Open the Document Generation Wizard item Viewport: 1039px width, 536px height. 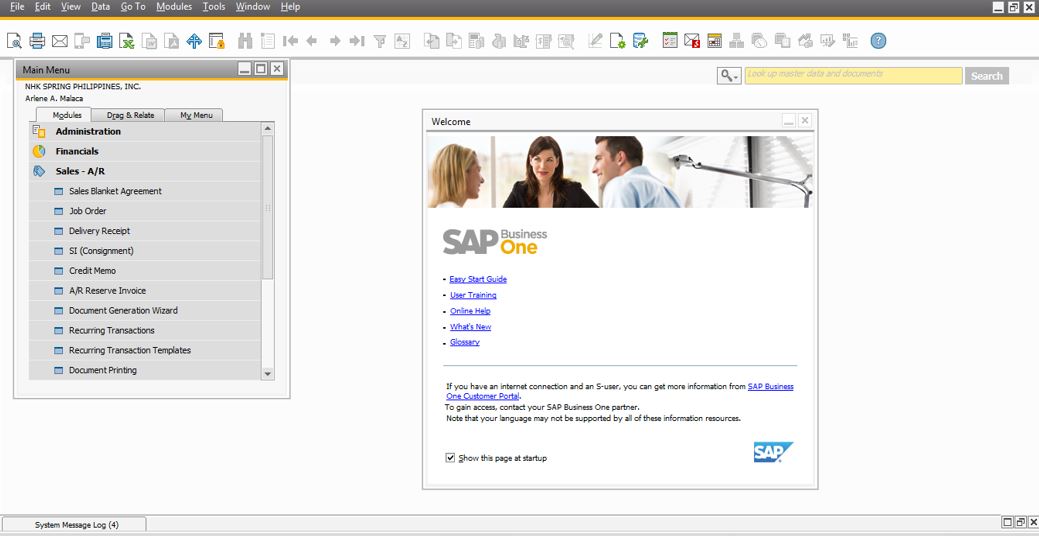145,310
